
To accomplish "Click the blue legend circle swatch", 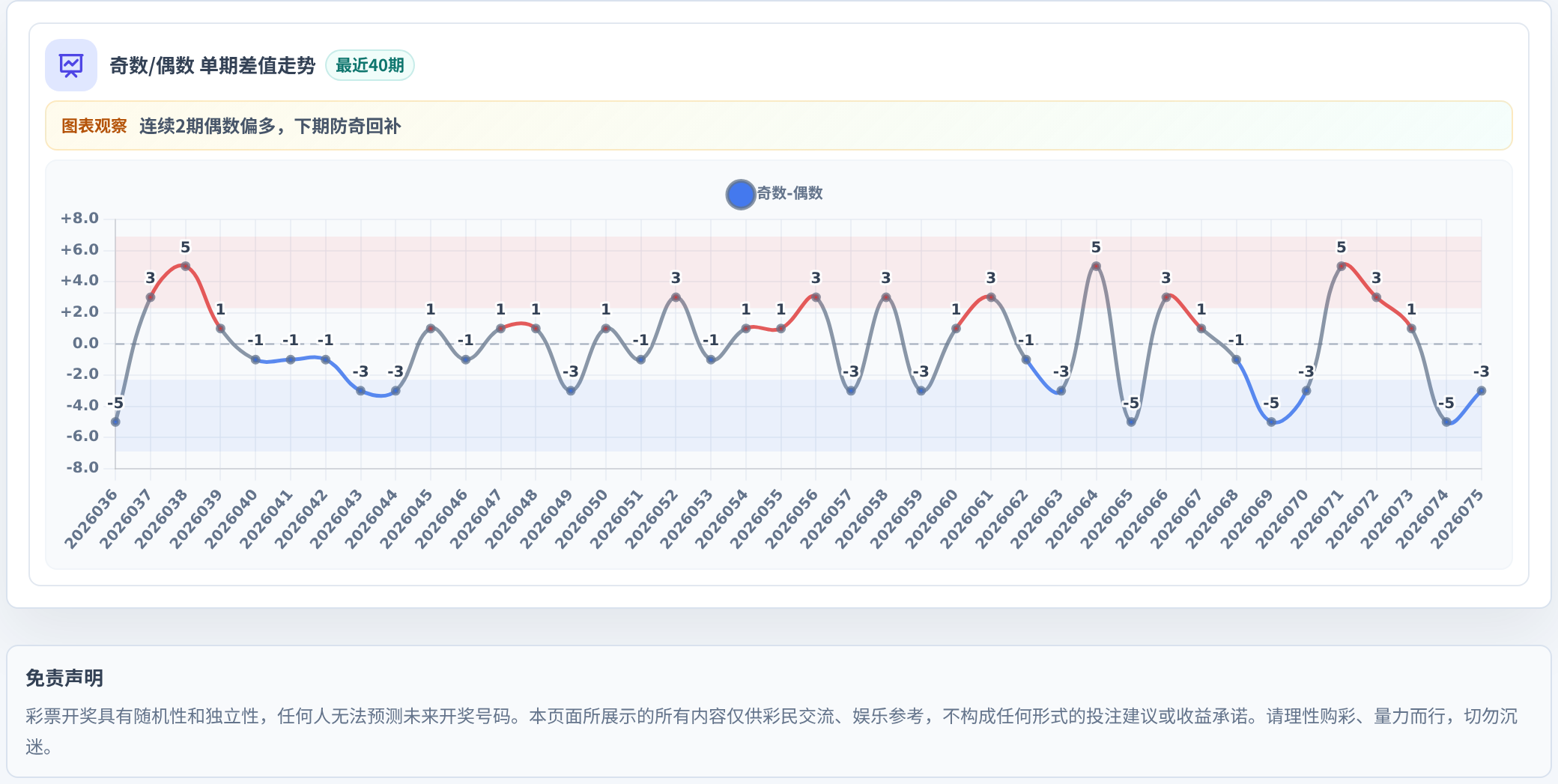I will tap(740, 194).
